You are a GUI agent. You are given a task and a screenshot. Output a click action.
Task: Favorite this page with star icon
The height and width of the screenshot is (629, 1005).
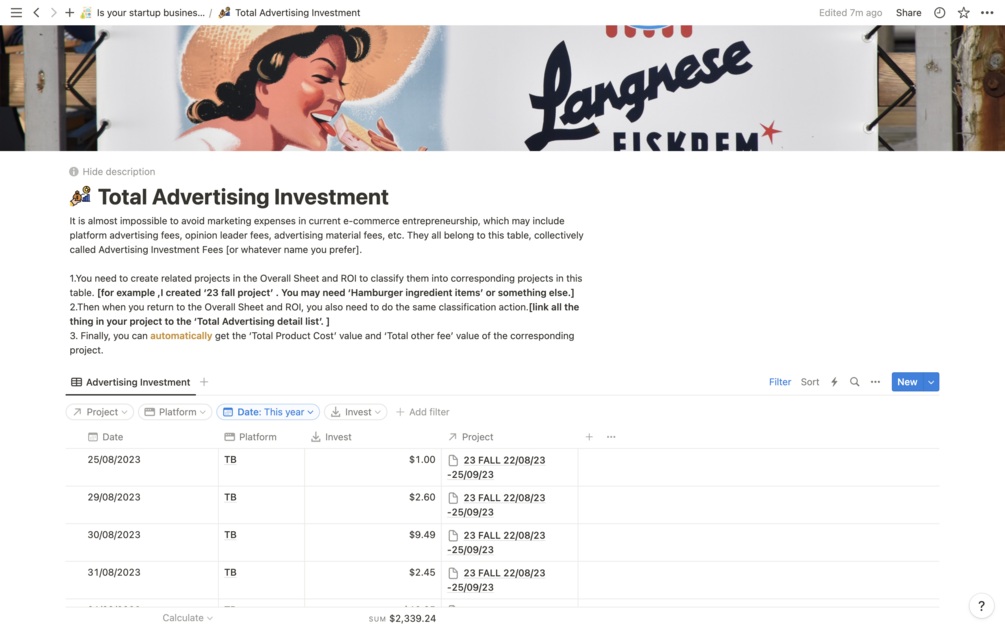tap(963, 12)
